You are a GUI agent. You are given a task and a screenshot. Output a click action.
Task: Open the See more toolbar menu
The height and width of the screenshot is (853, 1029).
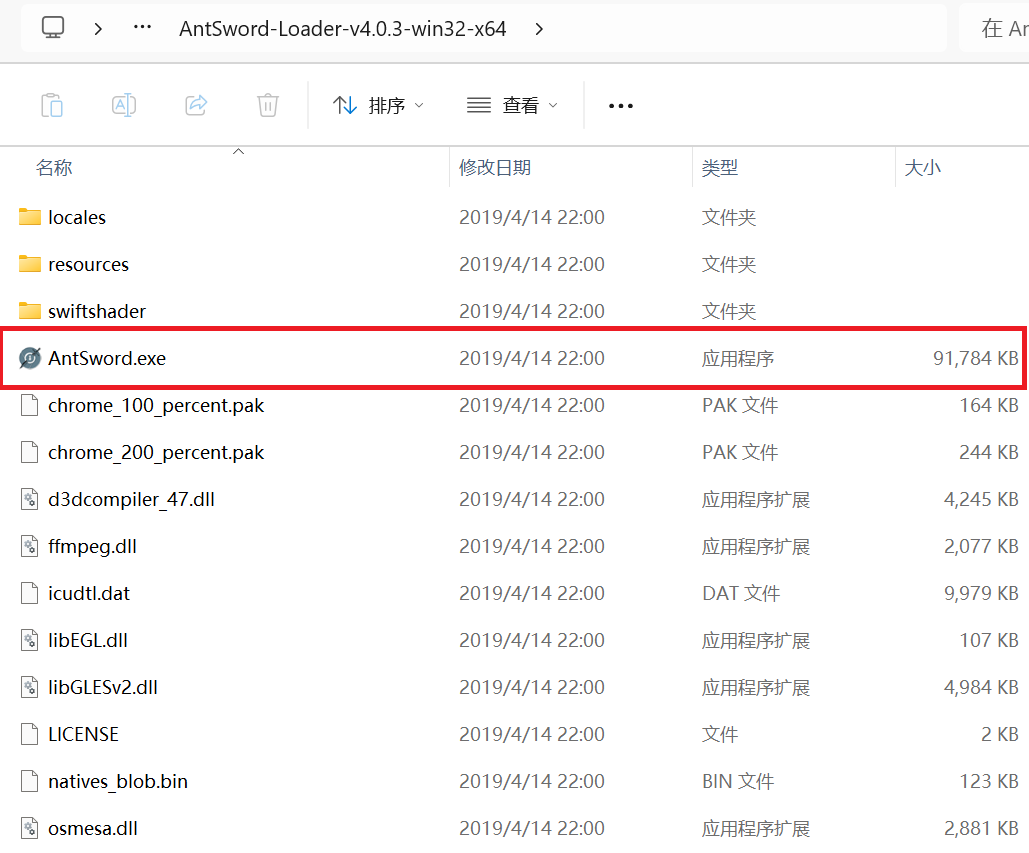[x=621, y=106]
